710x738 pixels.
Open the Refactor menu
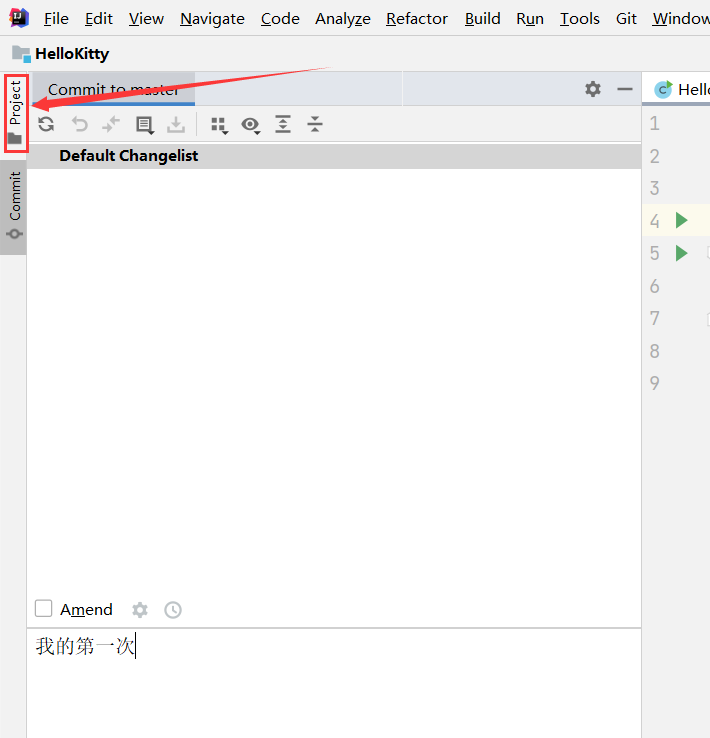coord(417,19)
